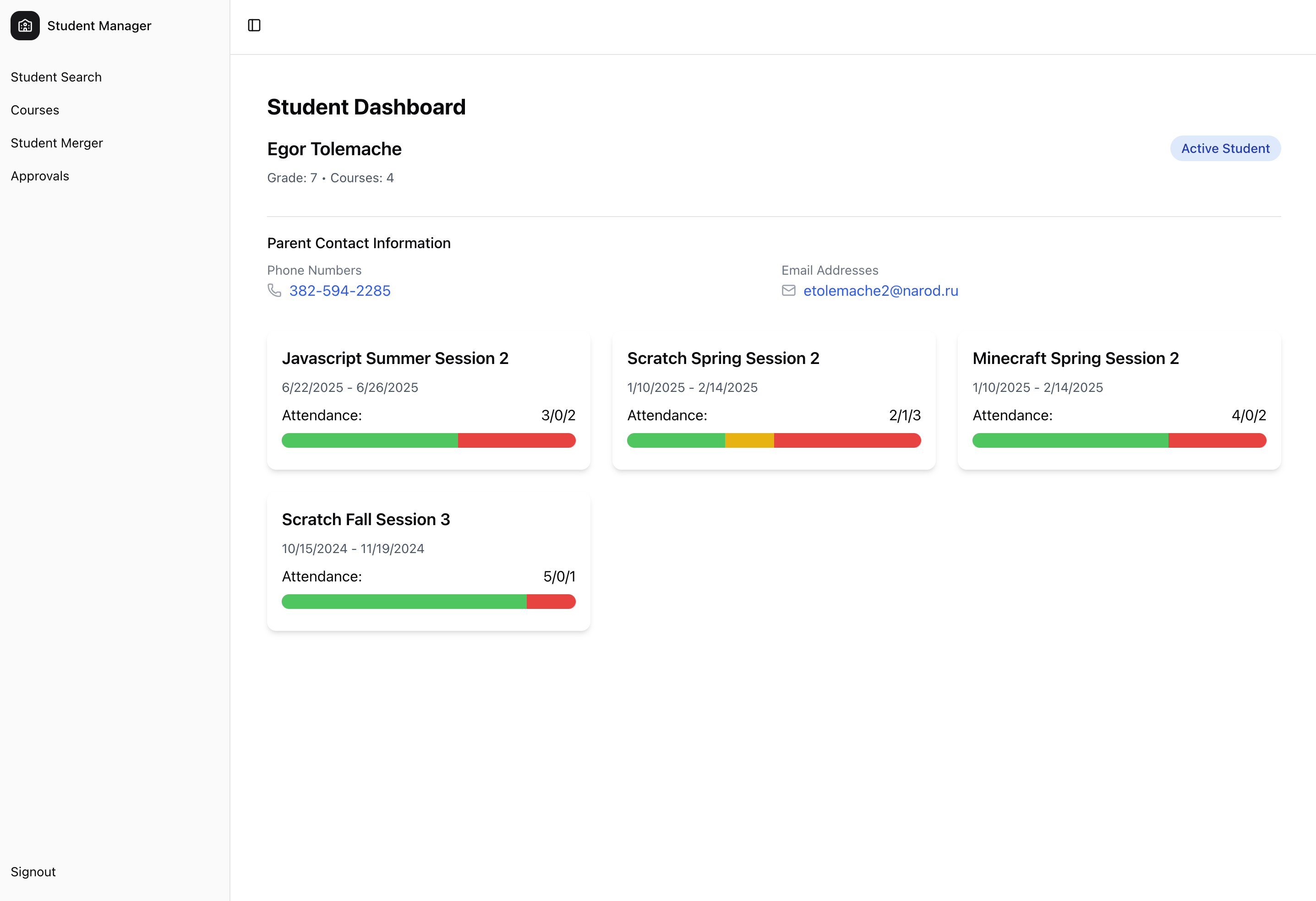Call parent phone 382-594-2285
This screenshot has height=901, width=1316.
[340, 290]
